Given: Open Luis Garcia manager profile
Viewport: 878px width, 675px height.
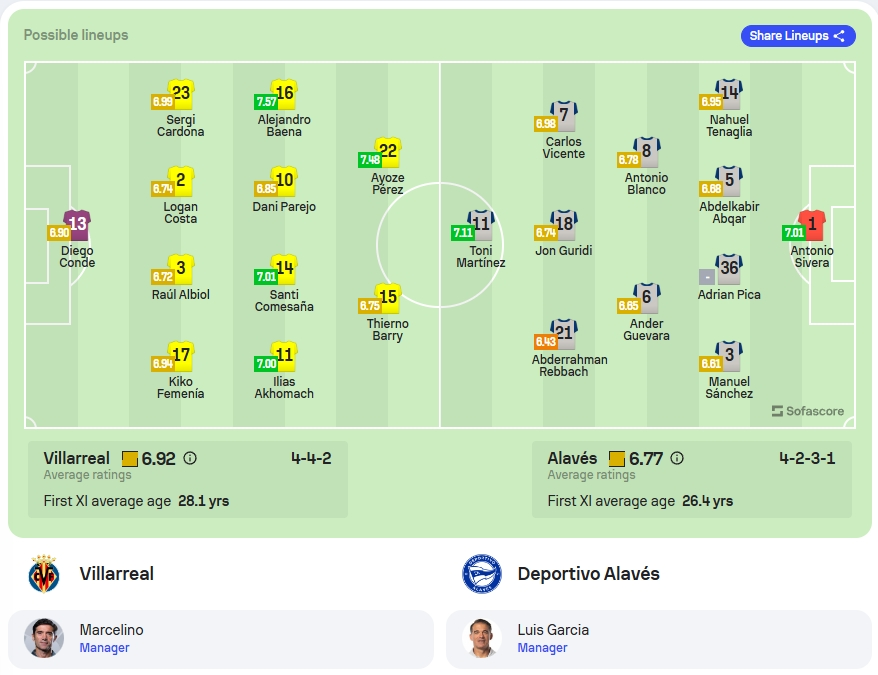Looking at the screenshot, I should click(x=659, y=639).
